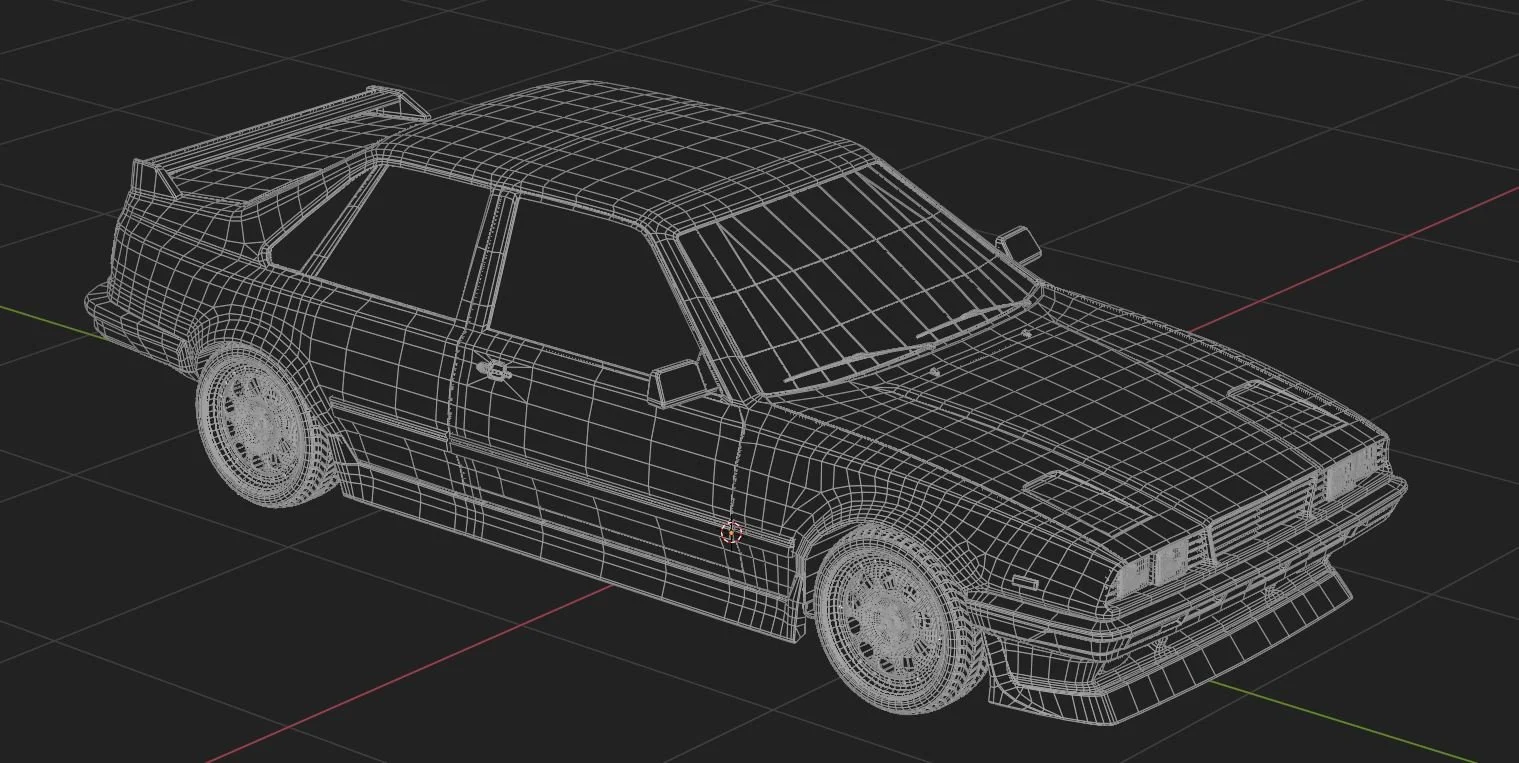Image resolution: width=1519 pixels, height=763 pixels.
Task: Select the door handle on the front door
Action: point(492,371)
